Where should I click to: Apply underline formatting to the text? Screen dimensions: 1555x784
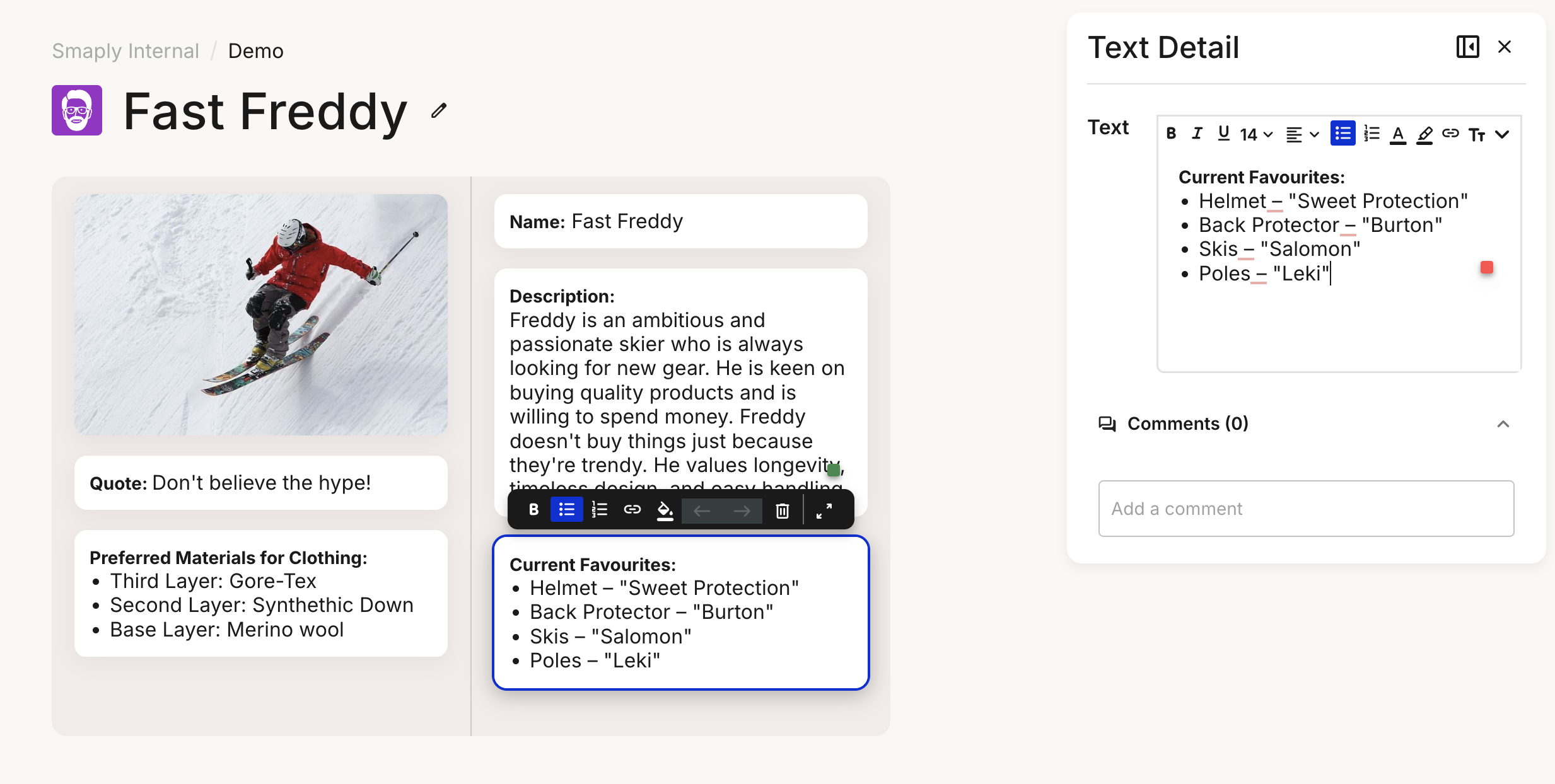[x=1223, y=133]
